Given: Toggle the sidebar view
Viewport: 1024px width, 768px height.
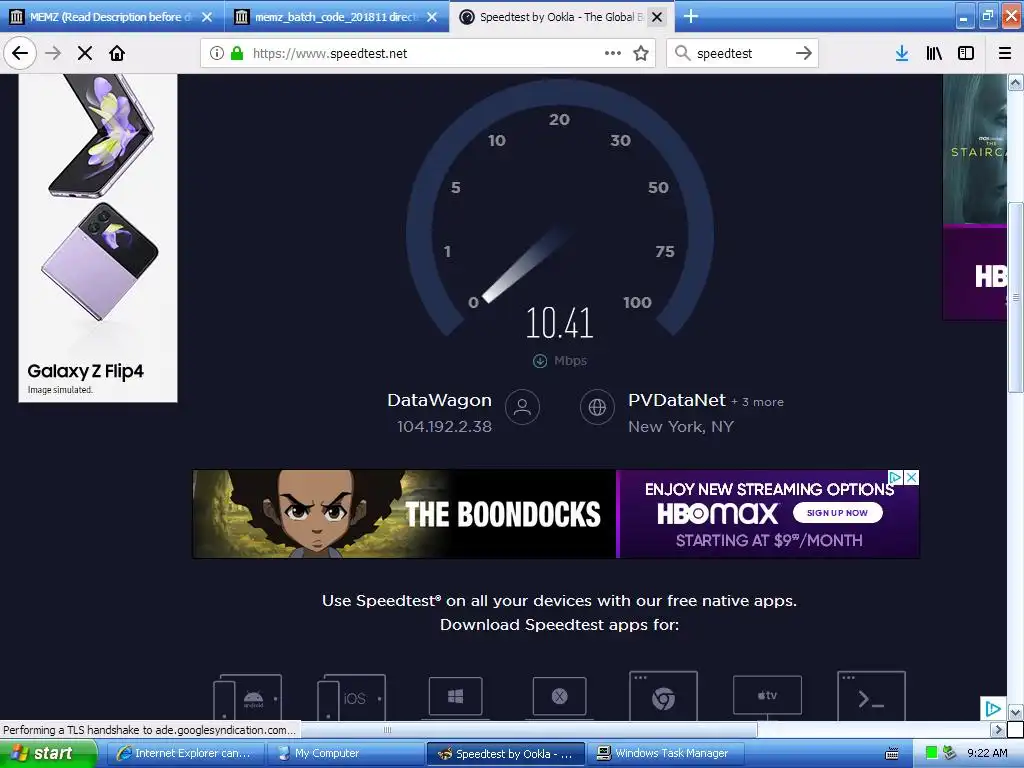Looking at the screenshot, I should pyautogui.click(x=966, y=53).
